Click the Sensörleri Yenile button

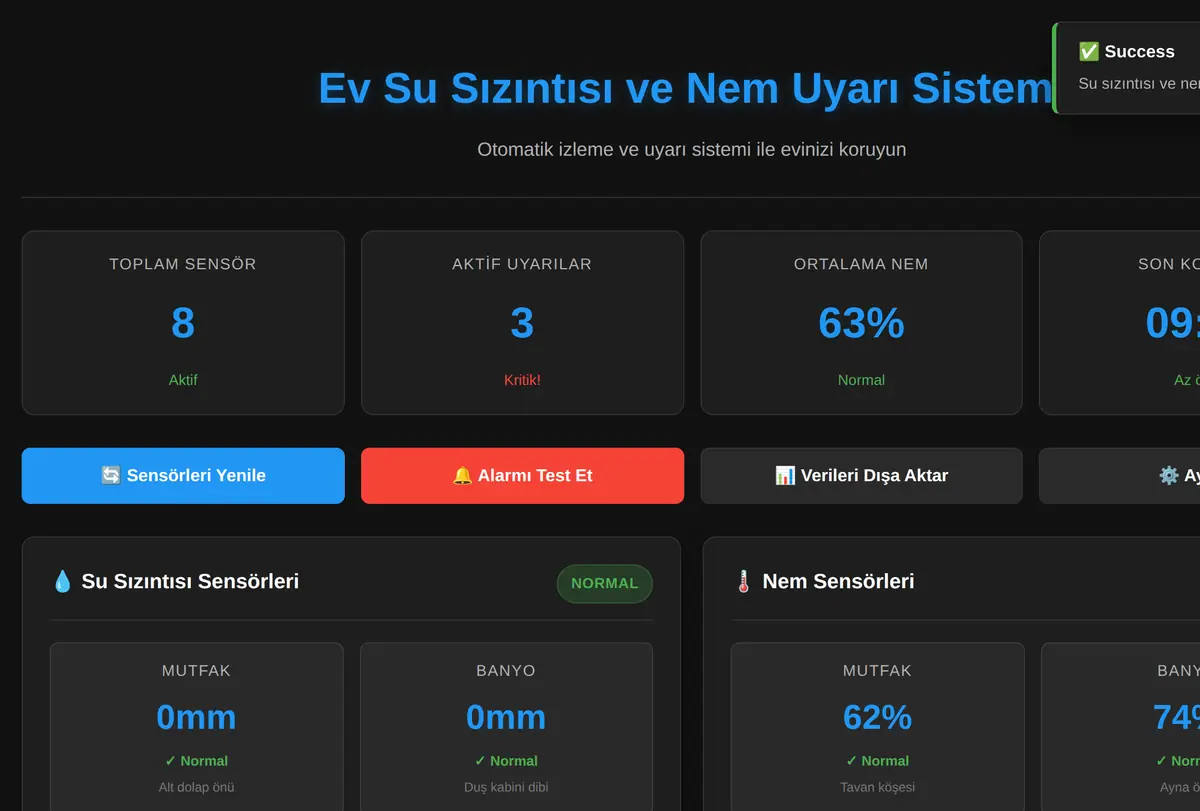[183, 476]
